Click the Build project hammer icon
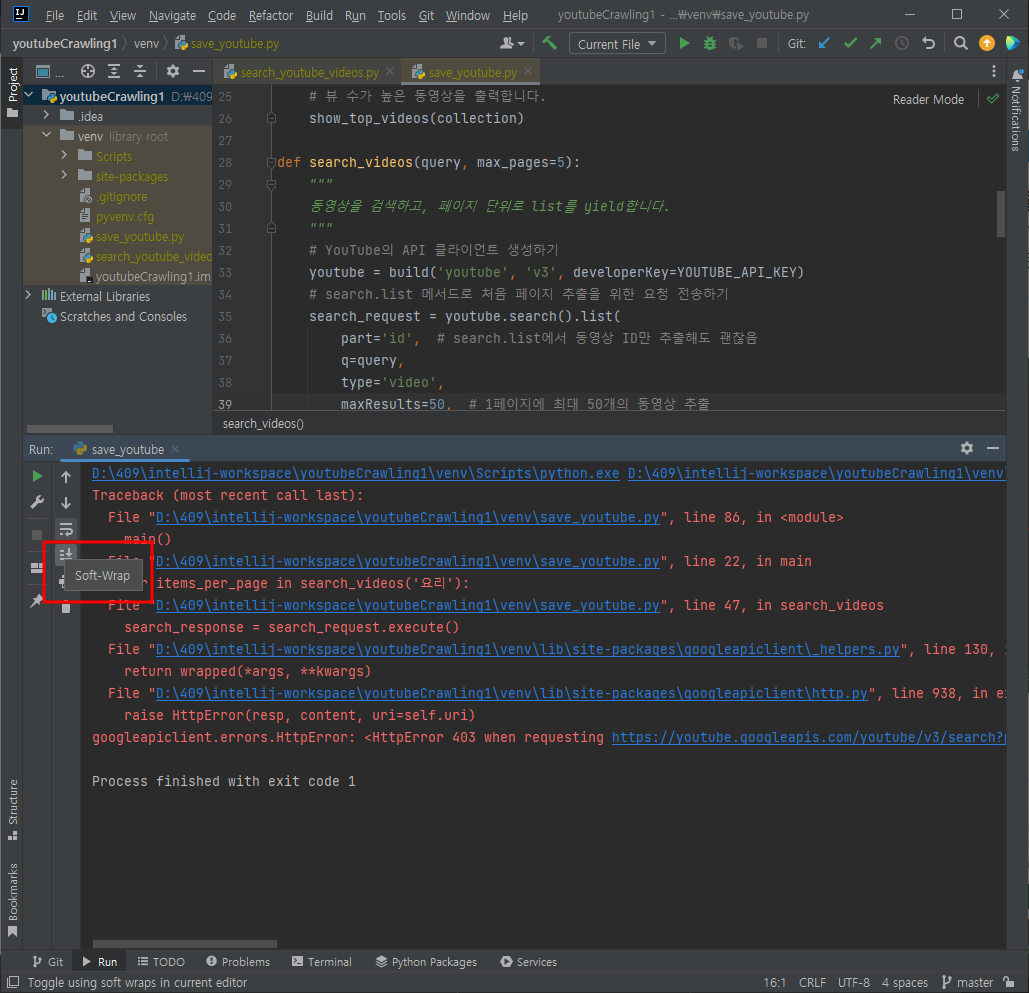The image size is (1029, 993). tap(549, 43)
